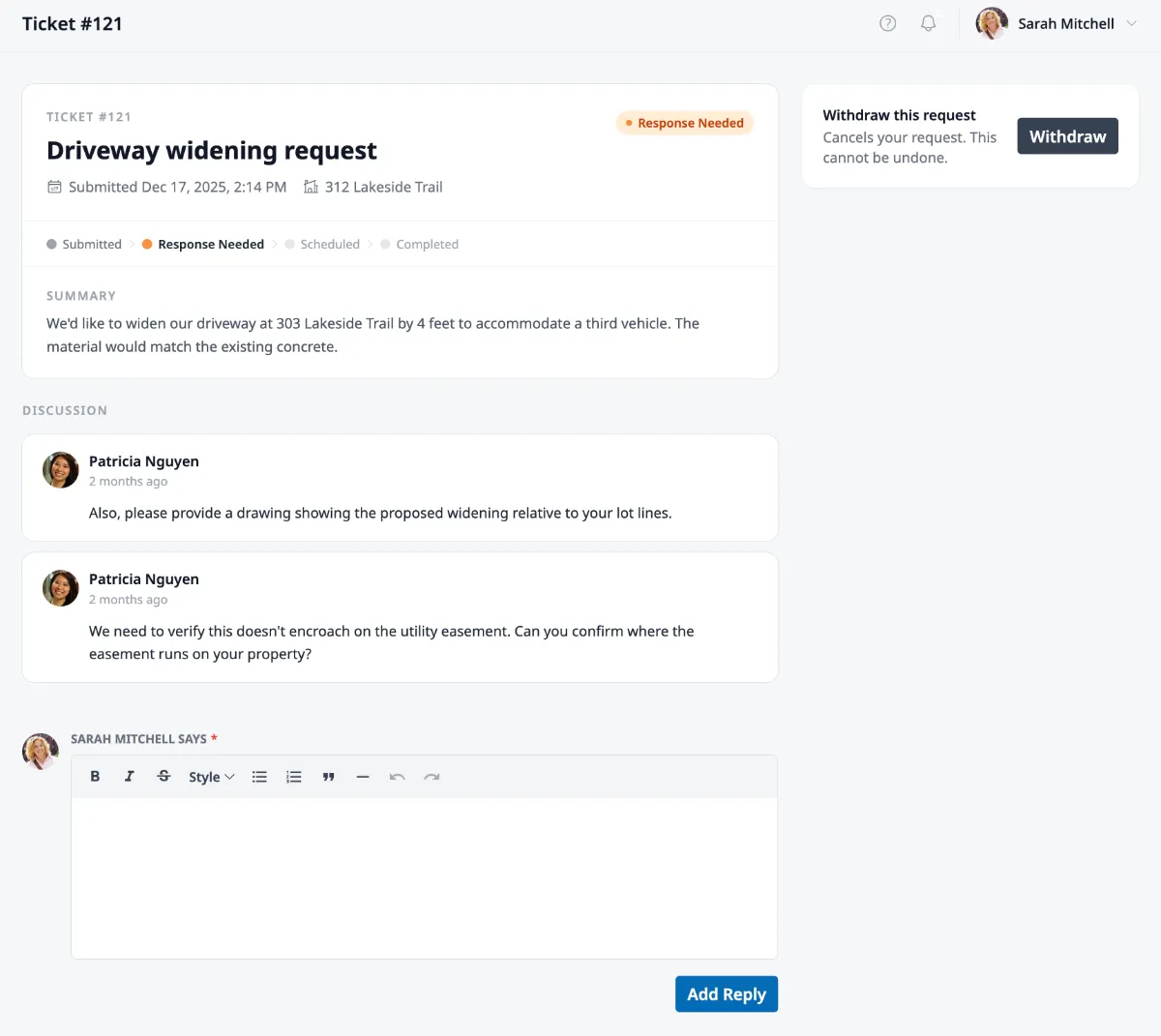This screenshot has height=1036, width=1161.
Task: Undo the last edit in the reply editor
Action: 398,776
